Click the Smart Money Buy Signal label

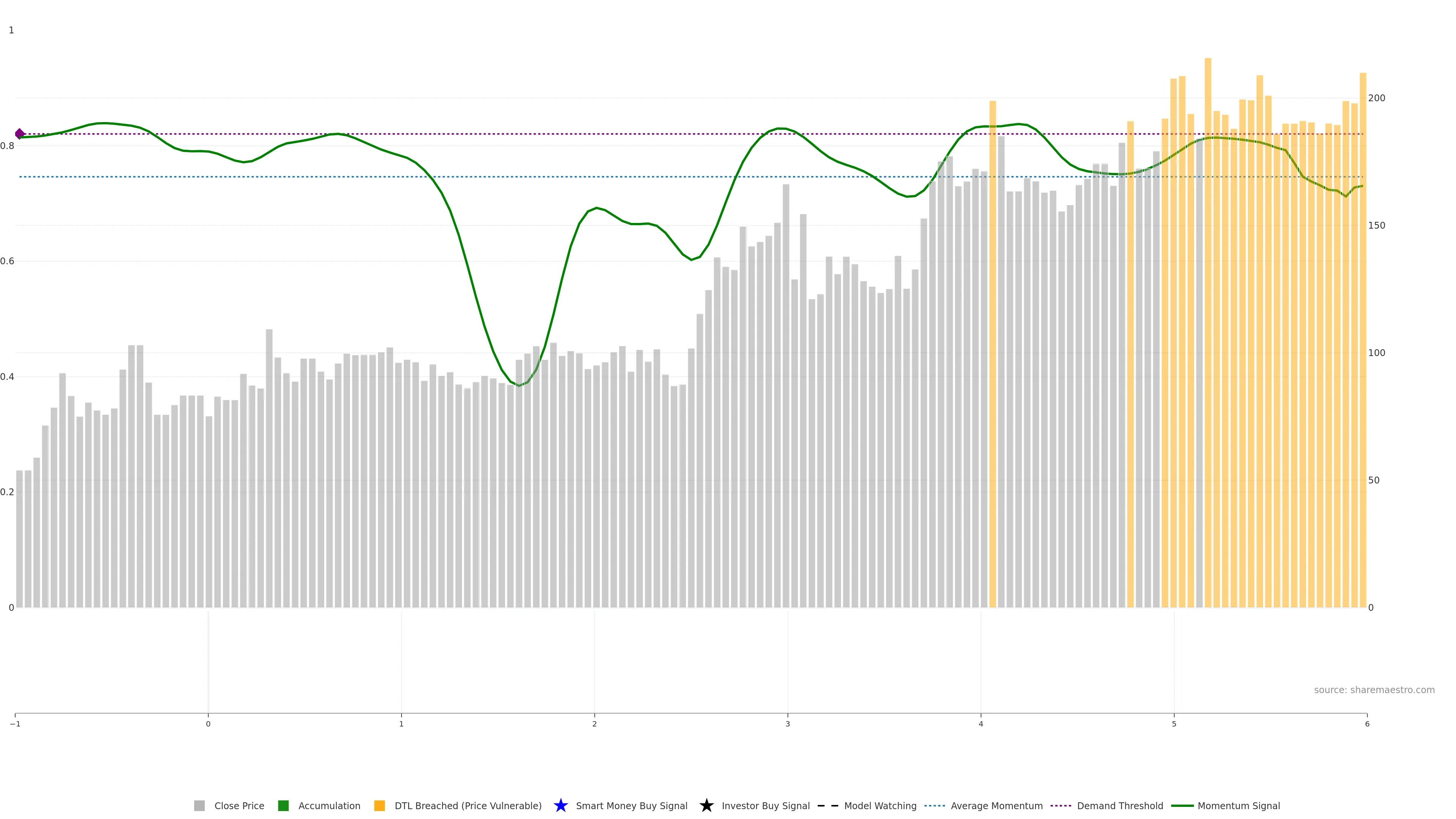click(631, 805)
